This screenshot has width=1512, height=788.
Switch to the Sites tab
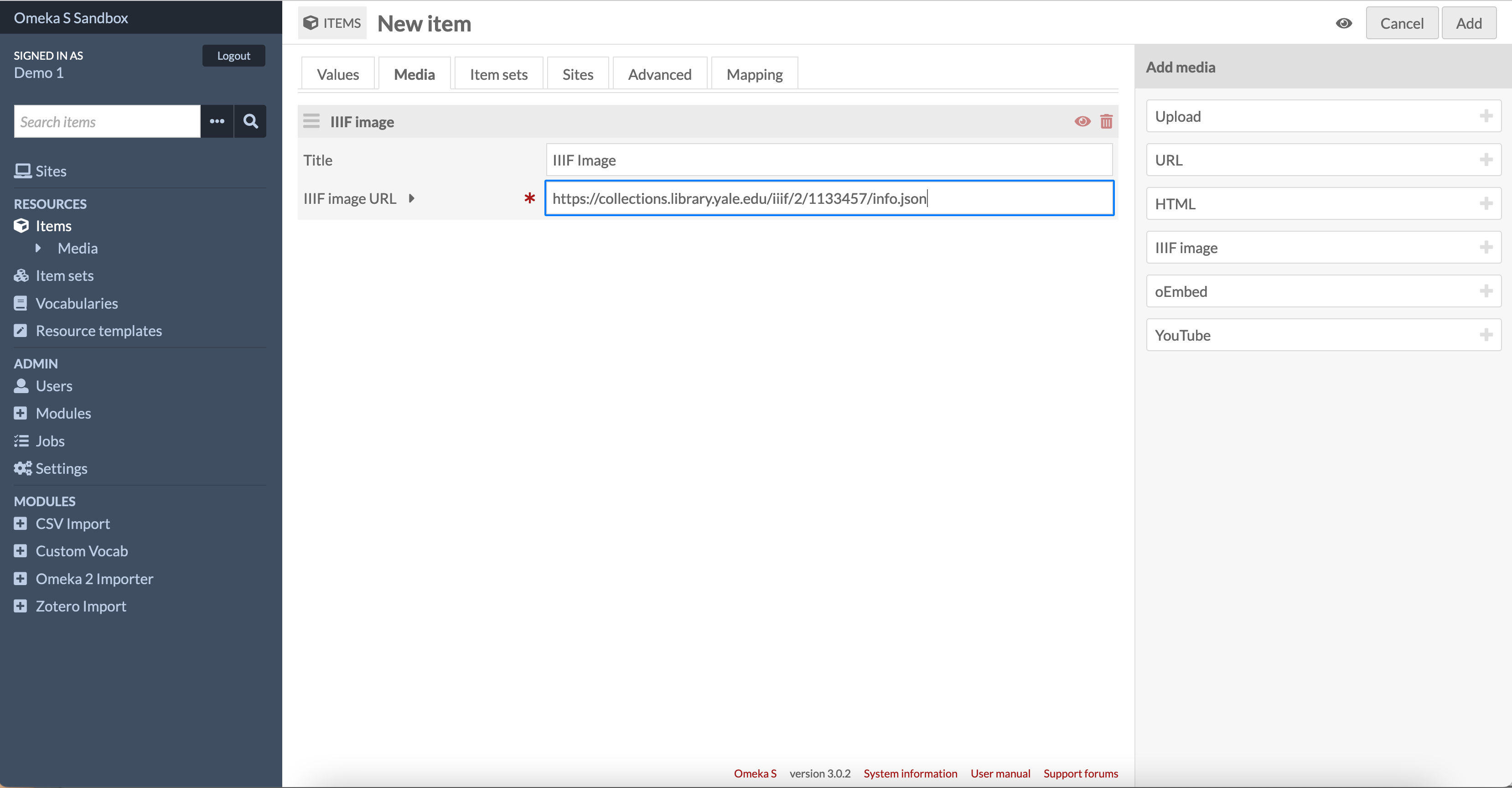point(578,74)
